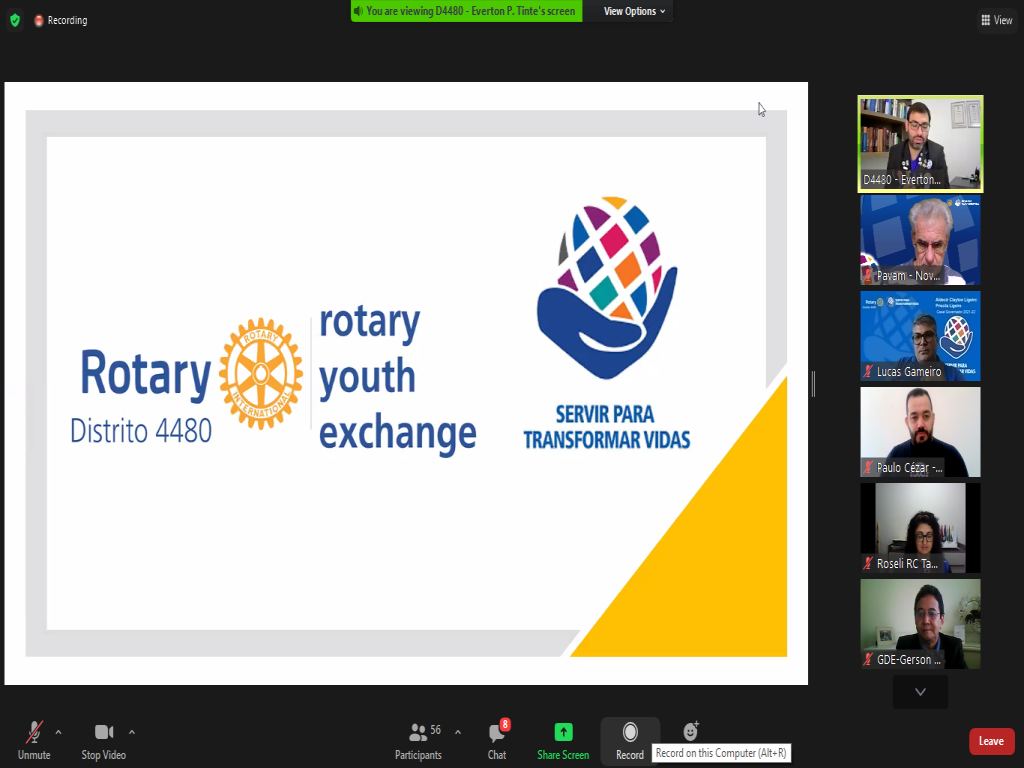Image resolution: width=1024 pixels, height=768 pixels.
Task: Leave the meeting
Action: pyautogui.click(x=991, y=741)
